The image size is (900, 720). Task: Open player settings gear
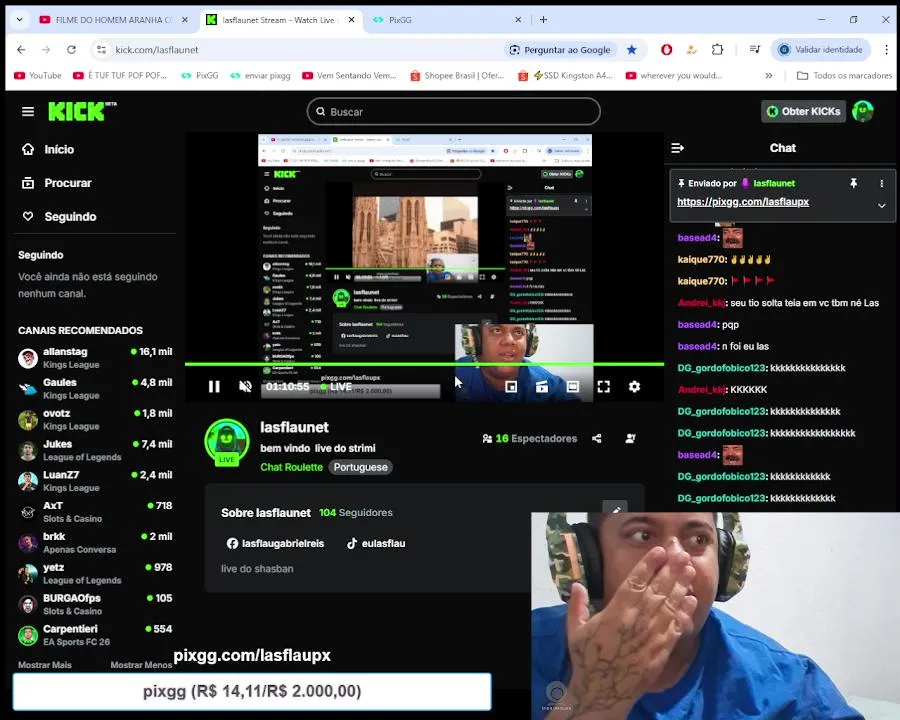coord(634,387)
